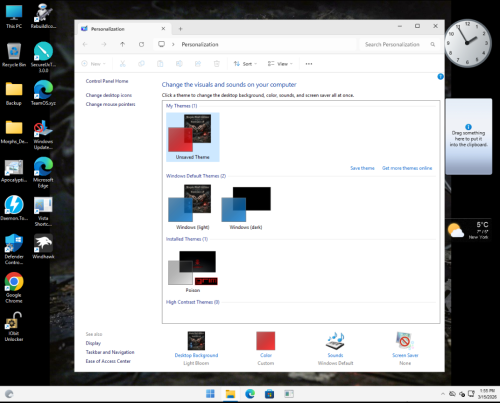
Task: Open the Sort dropdown menu
Action: [245, 64]
